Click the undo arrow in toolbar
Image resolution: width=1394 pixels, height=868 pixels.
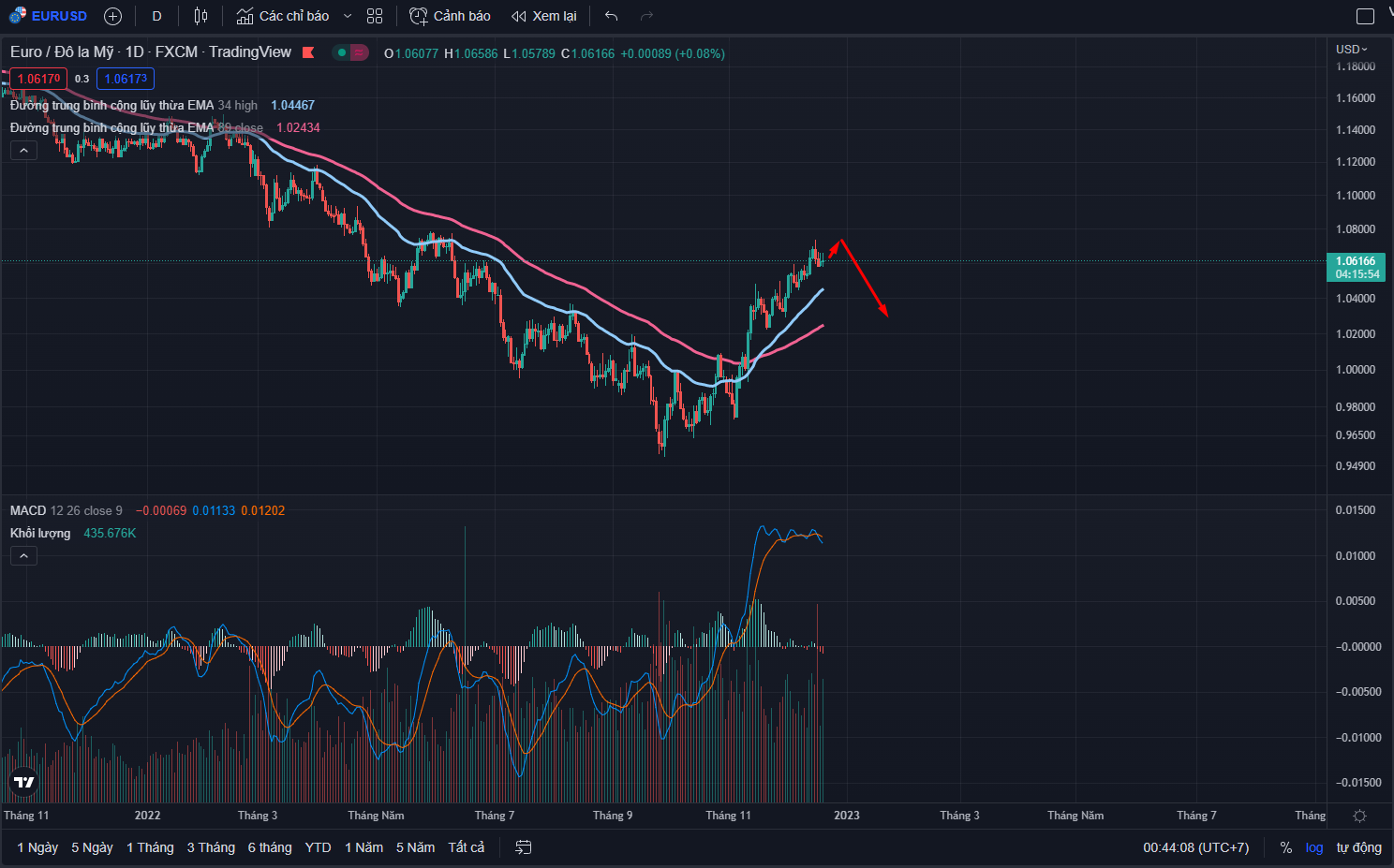pos(612,16)
